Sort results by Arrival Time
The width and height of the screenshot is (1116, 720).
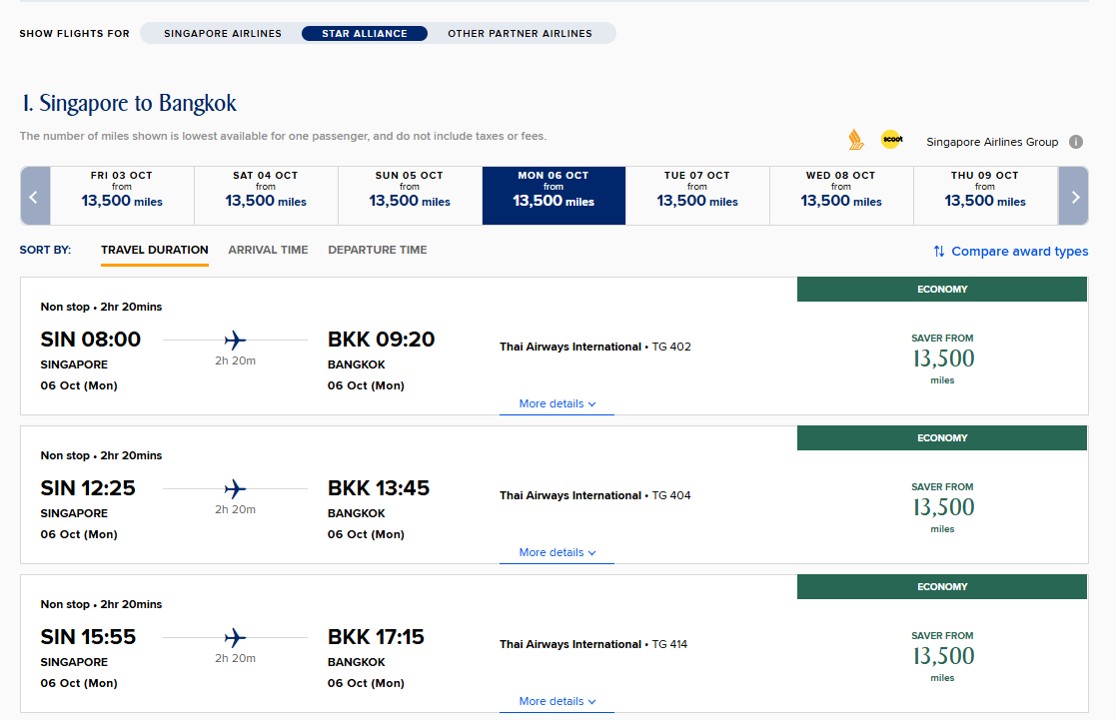coord(268,250)
